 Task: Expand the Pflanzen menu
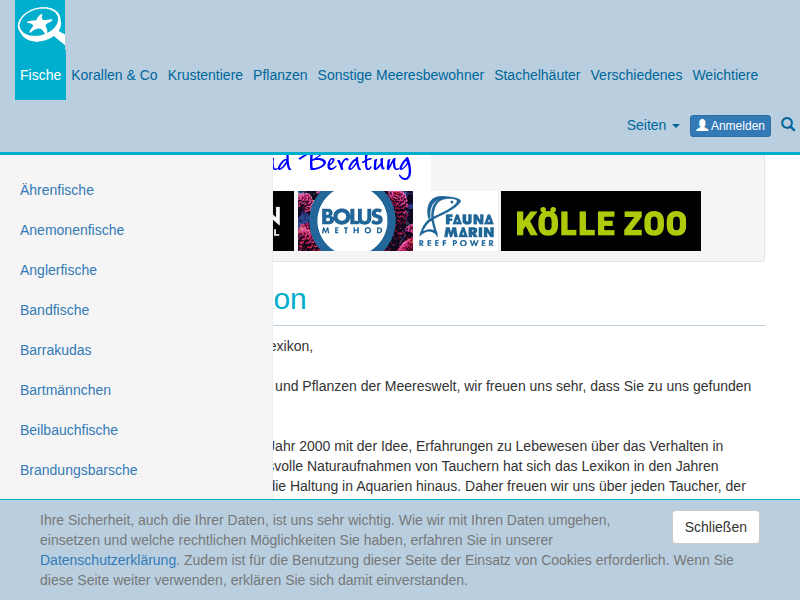280,75
